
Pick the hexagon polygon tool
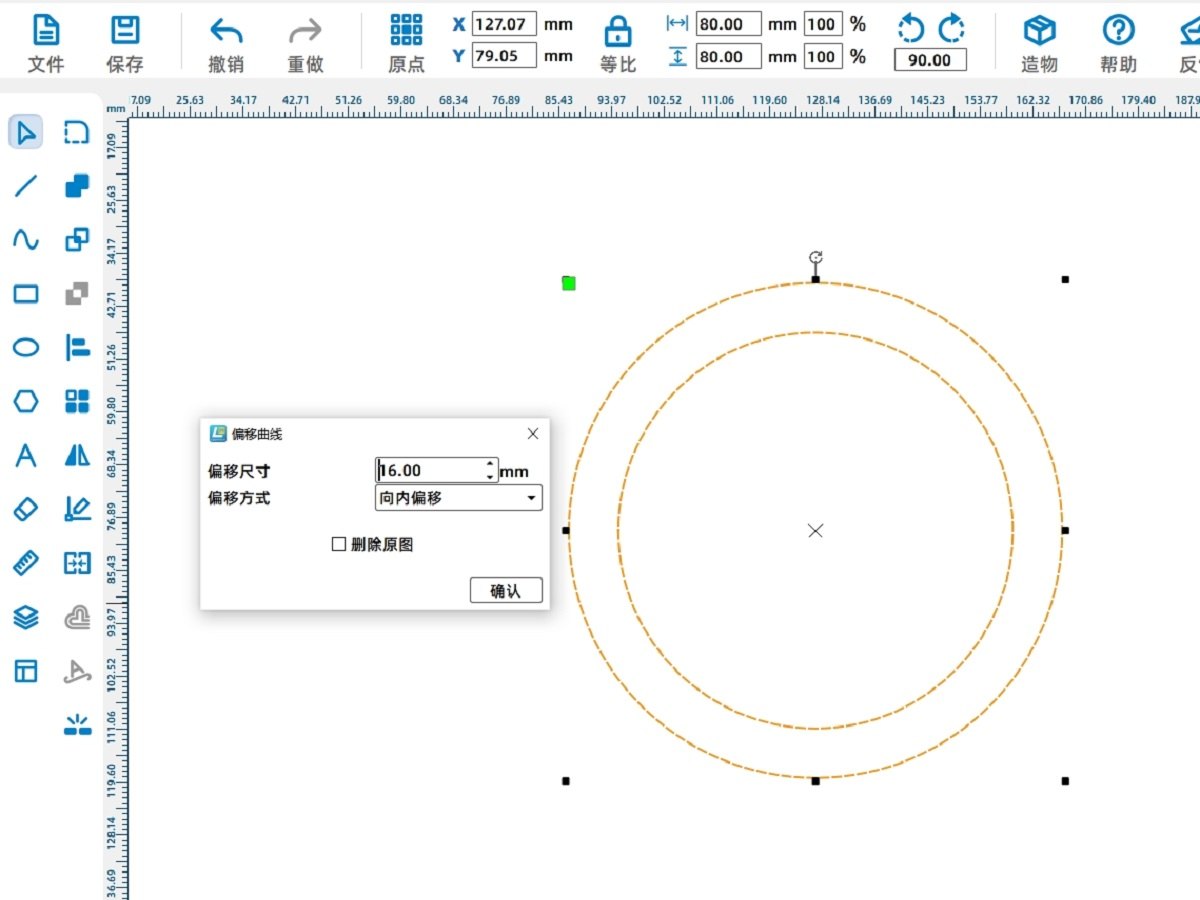coord(26,402)
